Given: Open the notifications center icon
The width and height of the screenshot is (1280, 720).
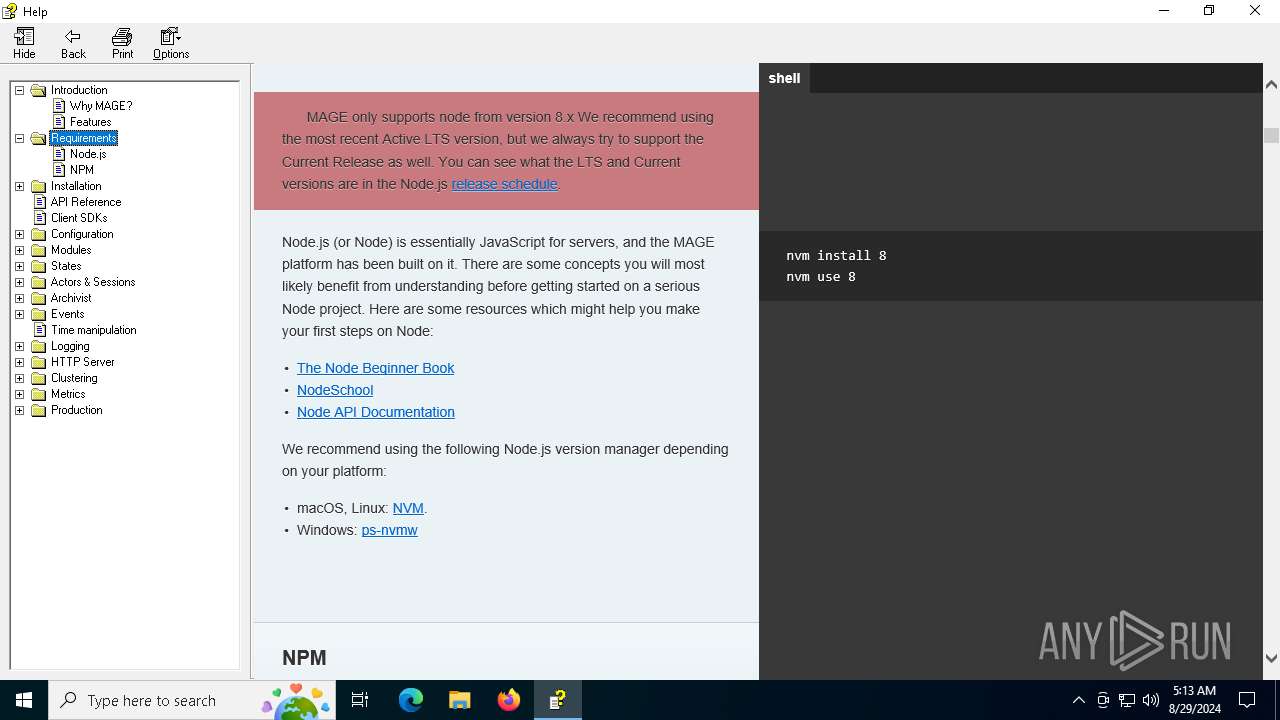Looking at the screenshot, I should (1248, 700).
